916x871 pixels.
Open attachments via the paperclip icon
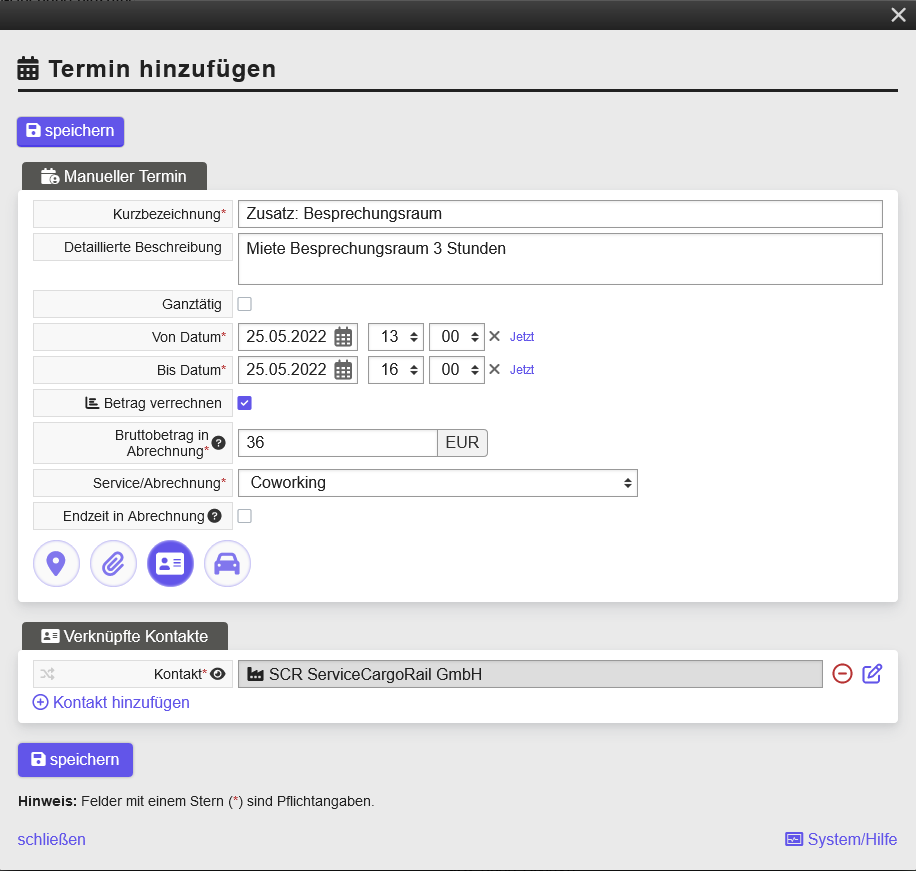coord(113,563)
